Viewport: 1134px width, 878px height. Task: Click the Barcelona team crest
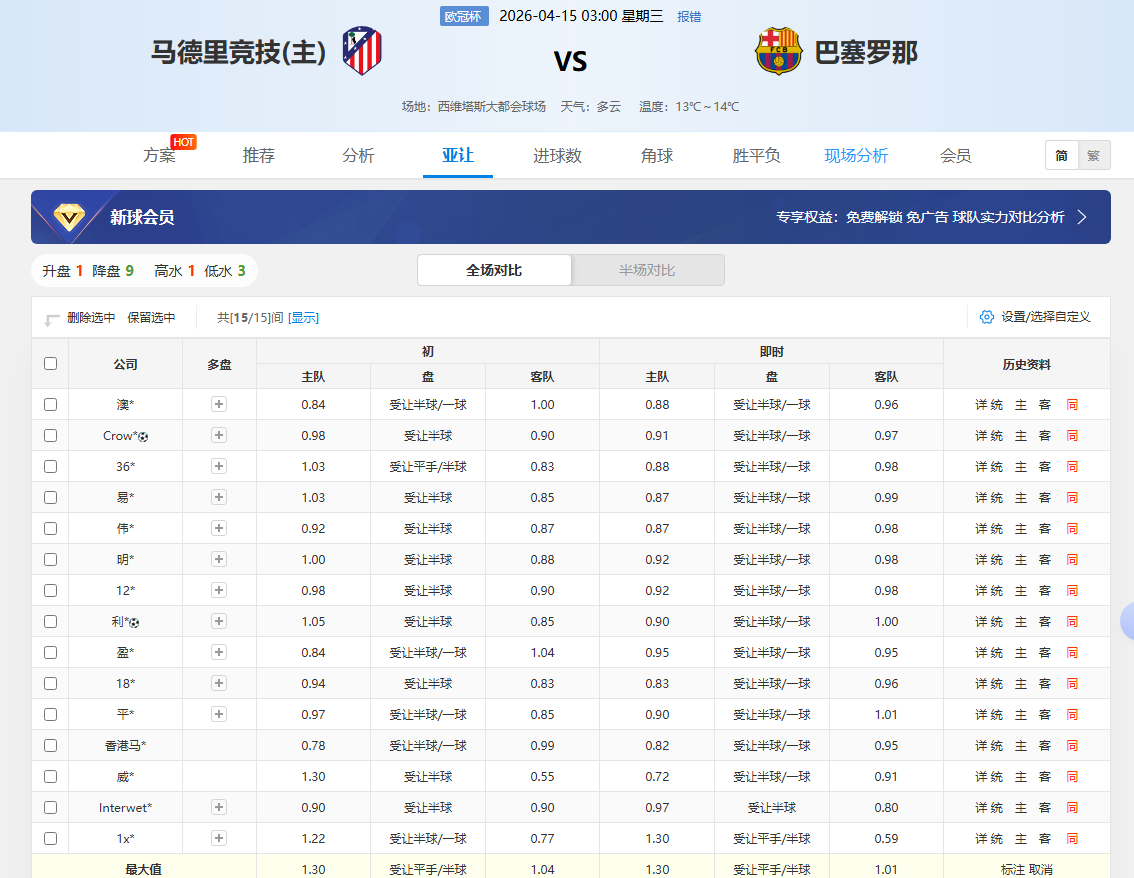point(778,51)
